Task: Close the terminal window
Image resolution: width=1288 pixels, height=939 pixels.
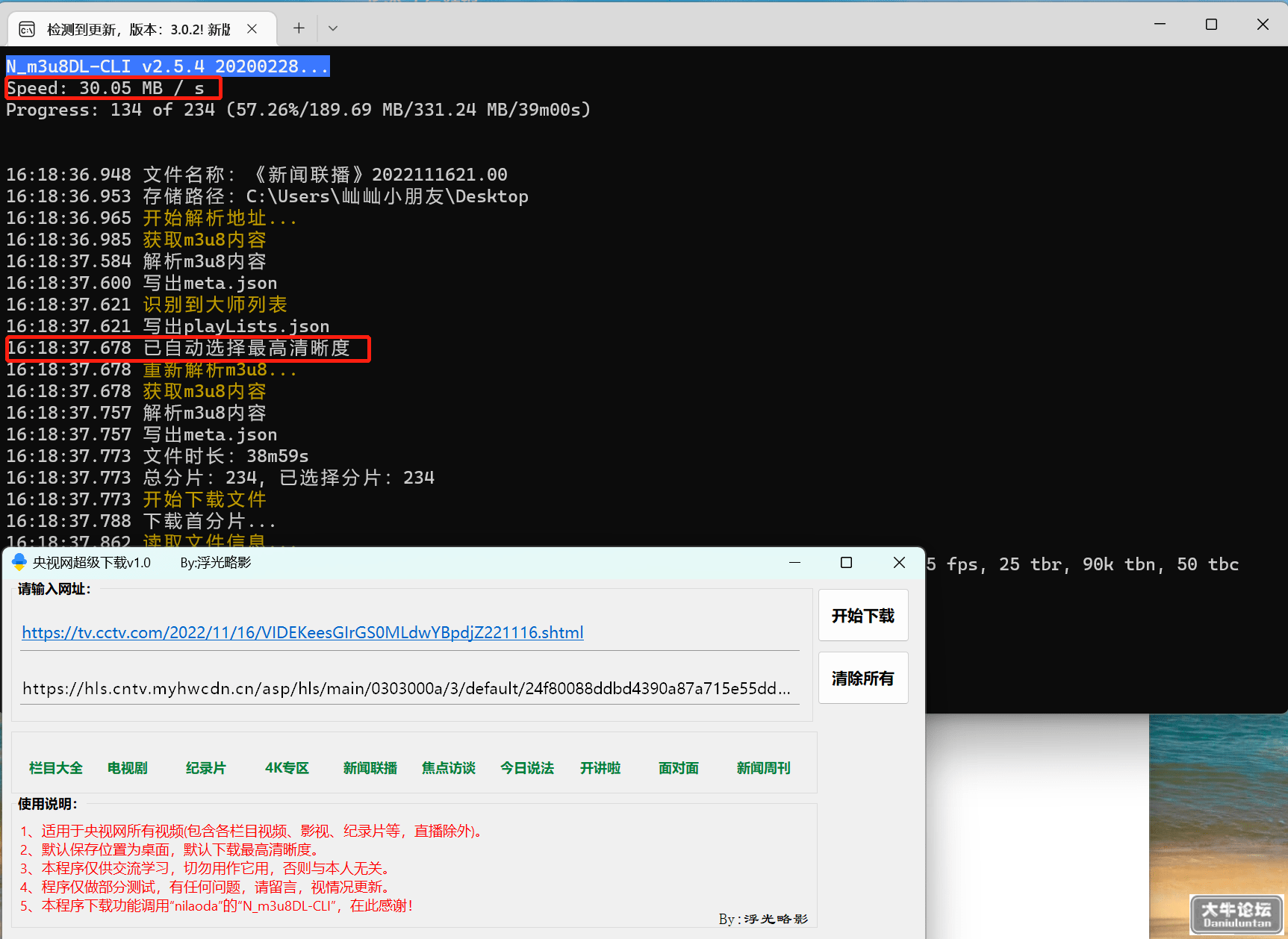Action: click(x=1263, y=24)
